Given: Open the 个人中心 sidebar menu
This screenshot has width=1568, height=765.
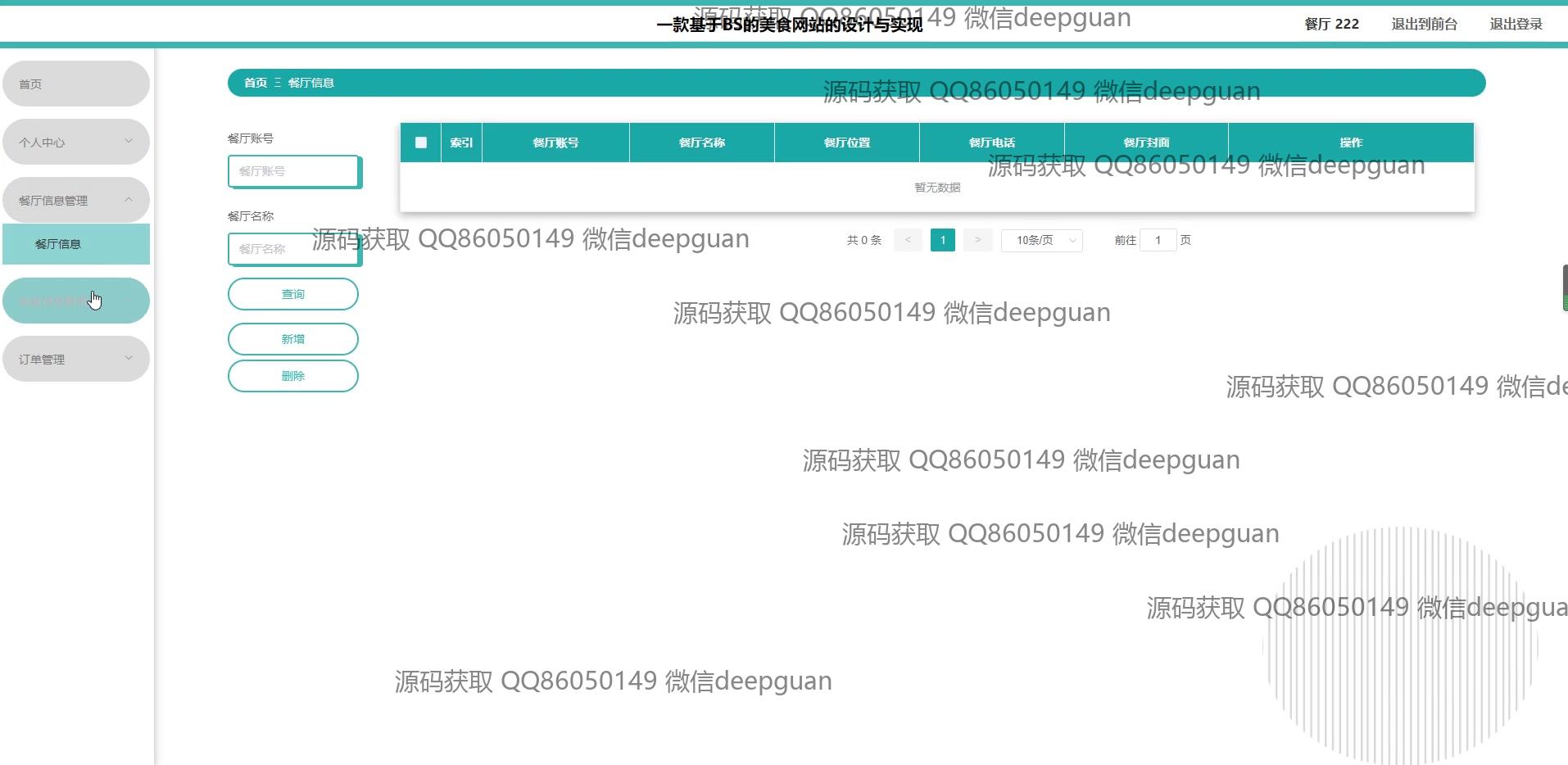Looking at the screenshot, I should coord(76,142).
